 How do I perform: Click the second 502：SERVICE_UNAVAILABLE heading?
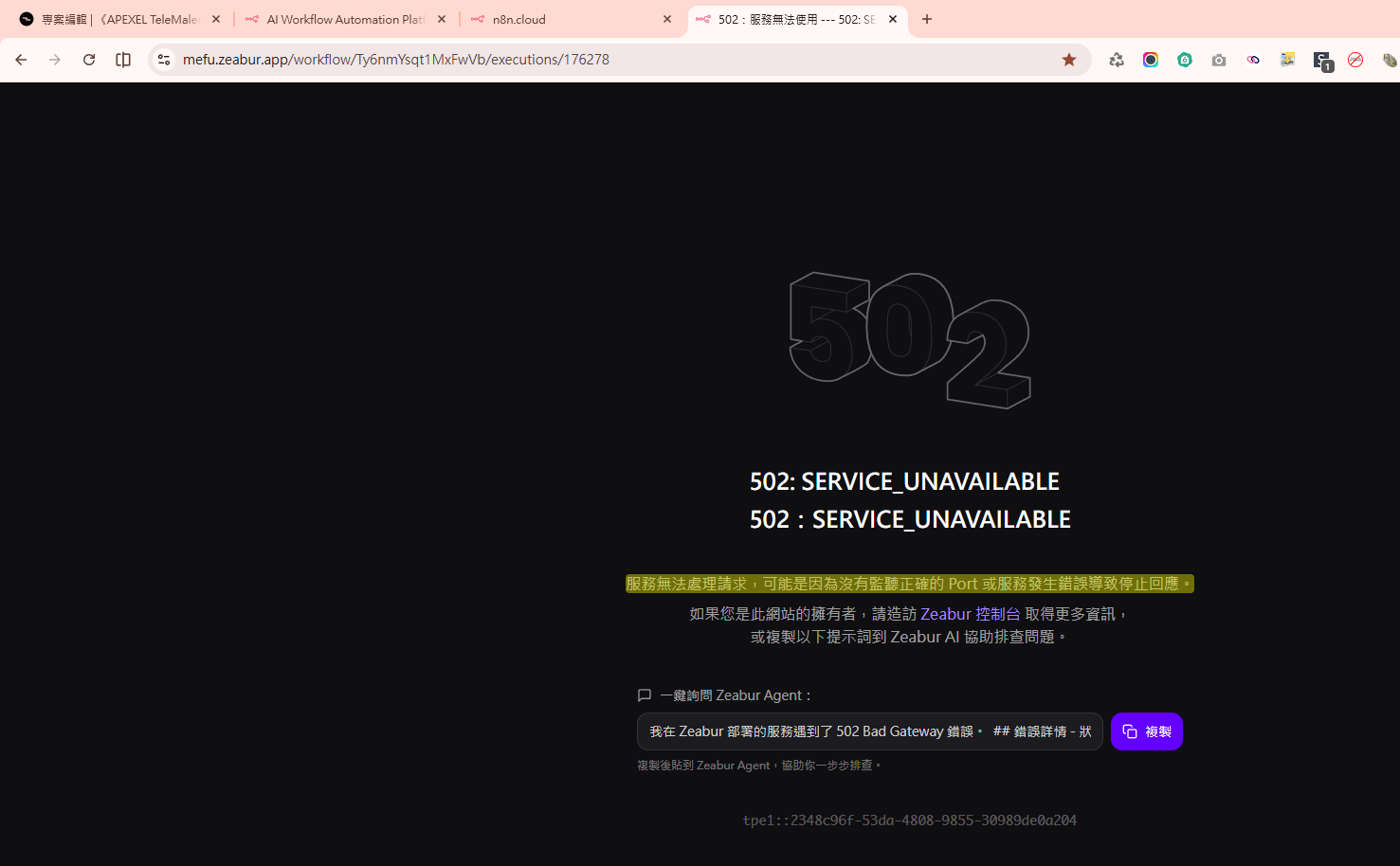[910, 519]
